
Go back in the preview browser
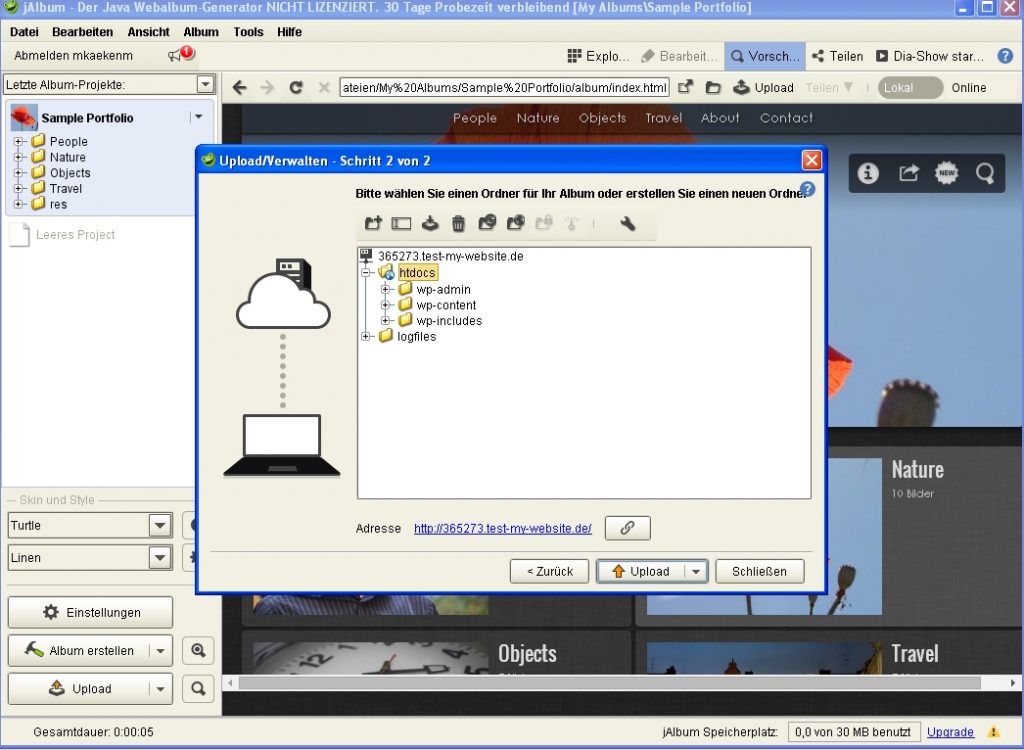pos(240,88)
